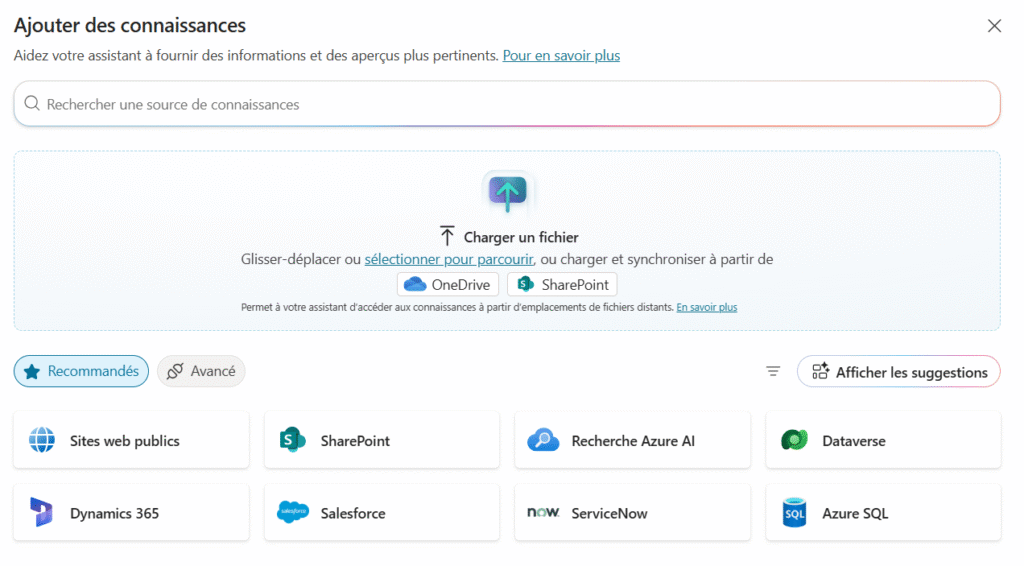Click Afficher les suggestions button
Image resolution: width=1024 pixels, height=566 pixels.
tap(898, 372)
